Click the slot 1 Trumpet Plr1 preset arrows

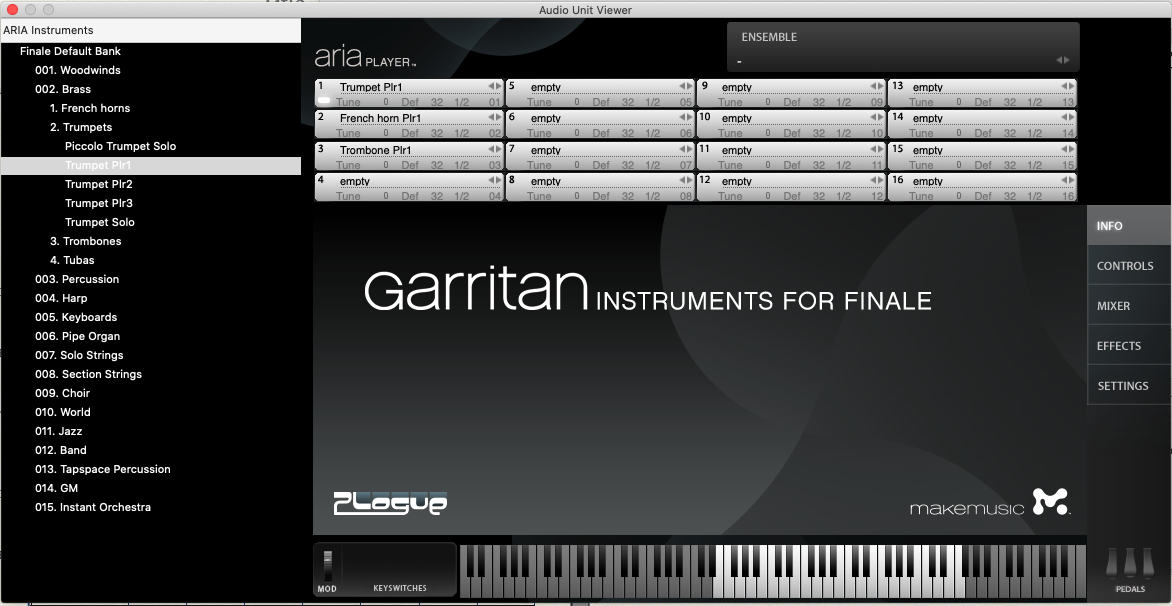click(495, 87)
